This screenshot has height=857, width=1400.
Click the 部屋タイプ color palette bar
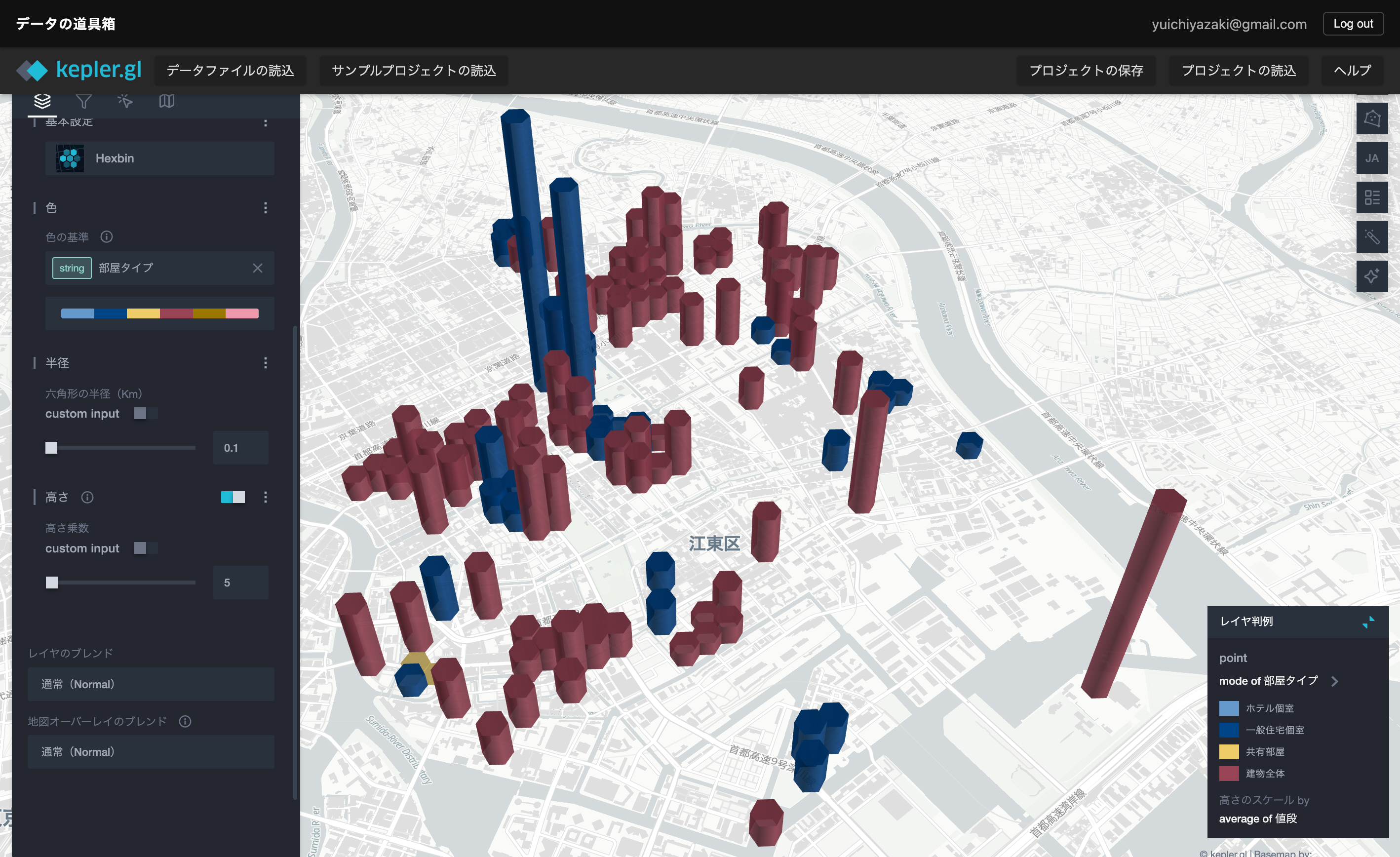pyautogui.click(x=159, y=313)
